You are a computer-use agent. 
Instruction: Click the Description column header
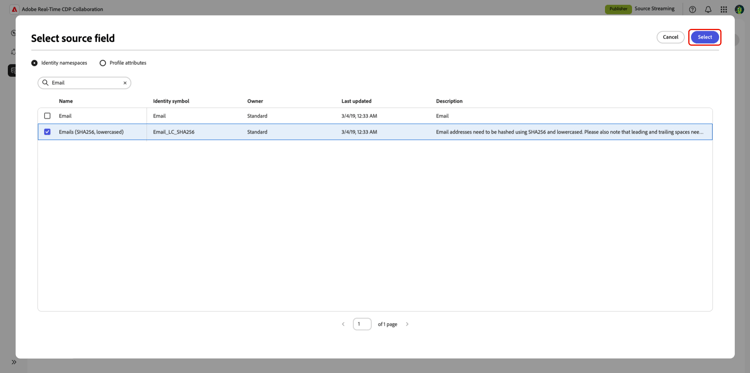tap(449, 101)
